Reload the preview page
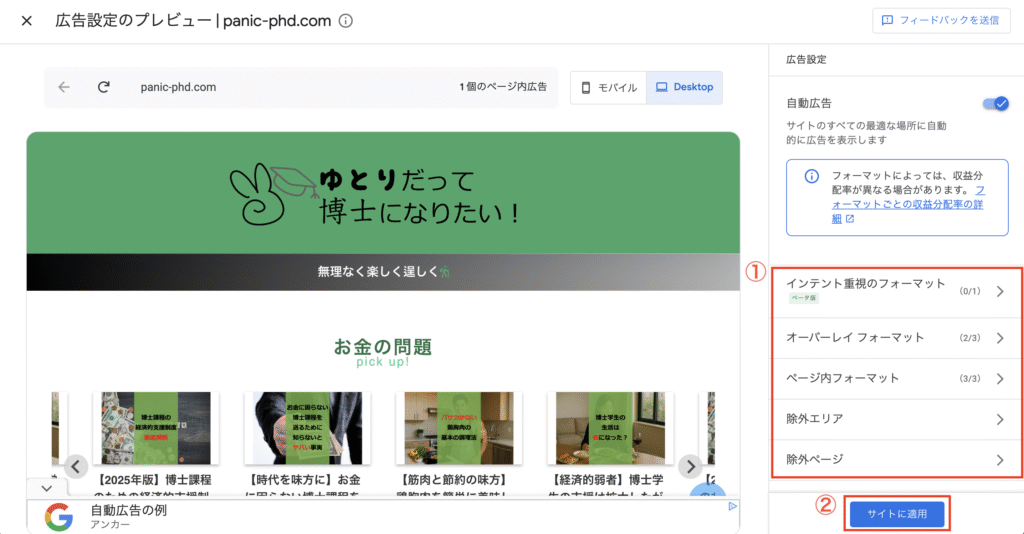 pos(103,87)
